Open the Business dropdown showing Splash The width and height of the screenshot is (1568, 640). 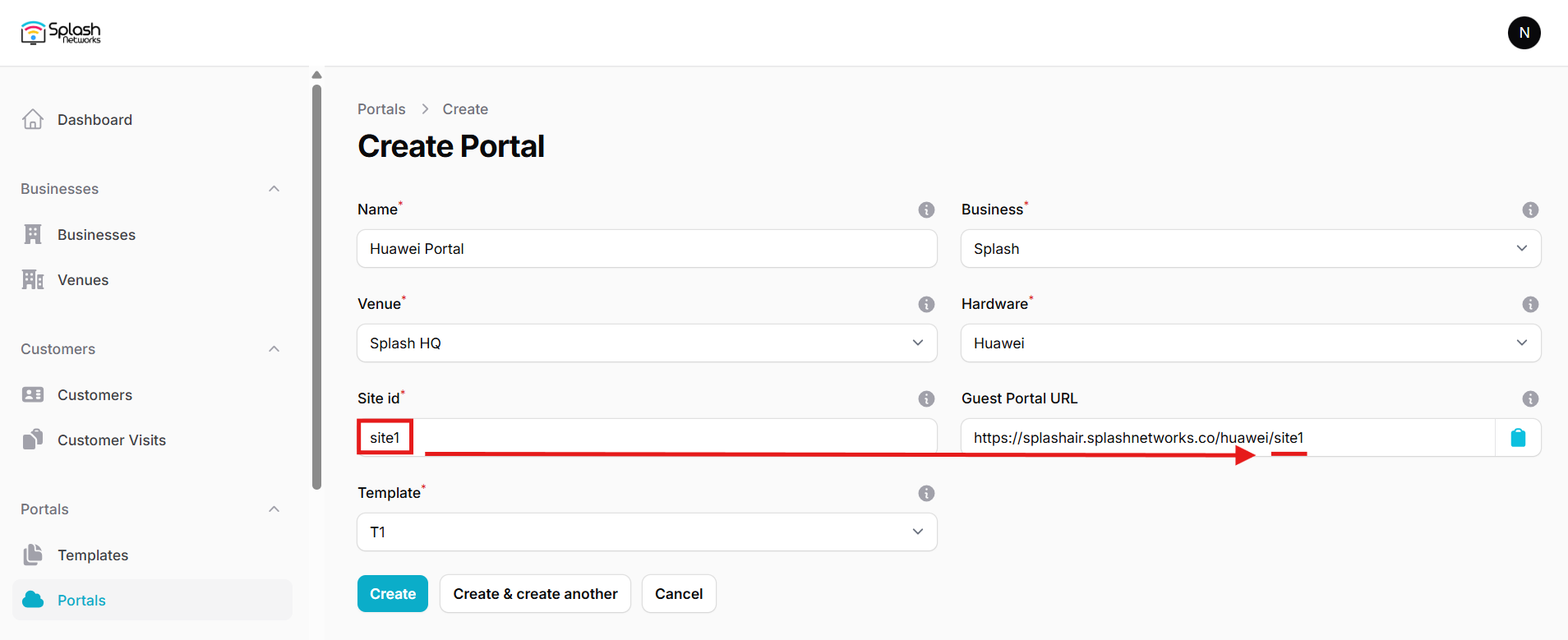click(1251, 249)
